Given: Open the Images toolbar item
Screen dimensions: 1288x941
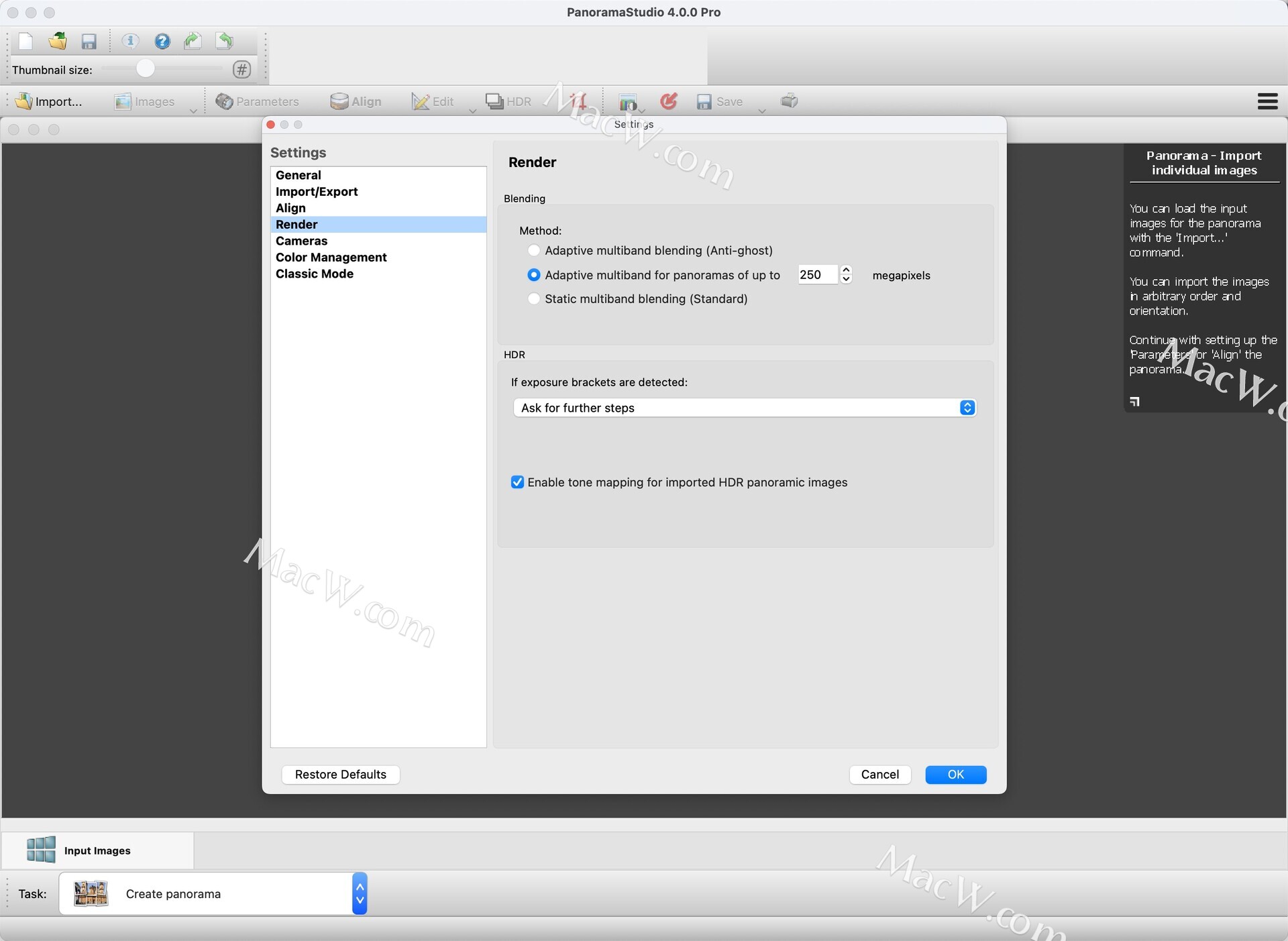Looking at the screenshot, I should coord(144,101).
